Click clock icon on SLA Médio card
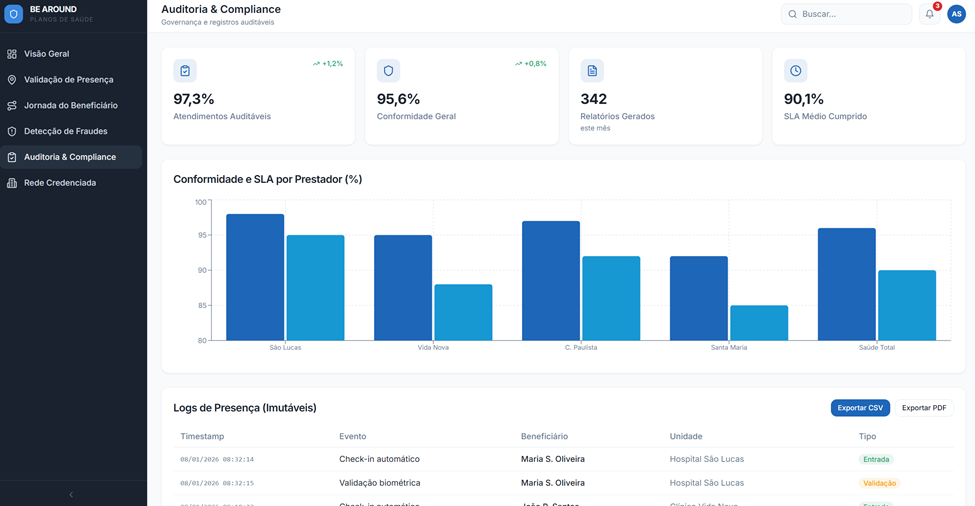 click(x=795, y=71)
